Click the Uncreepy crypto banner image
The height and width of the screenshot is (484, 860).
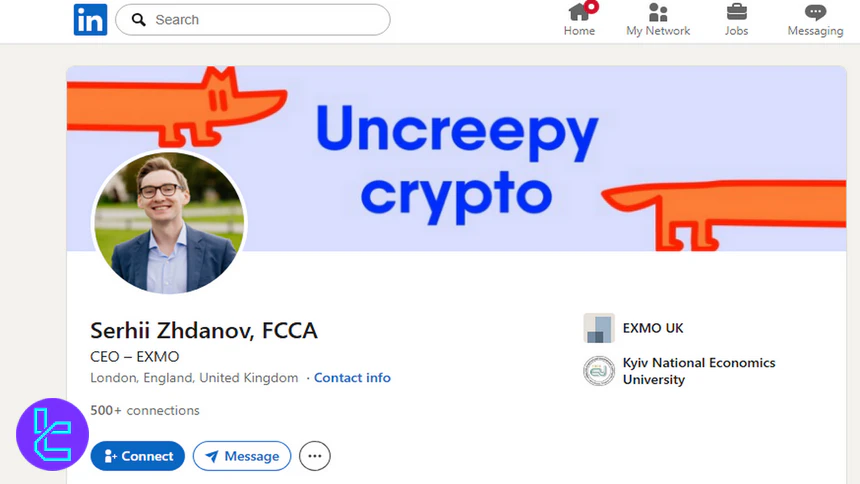point(456,159)
